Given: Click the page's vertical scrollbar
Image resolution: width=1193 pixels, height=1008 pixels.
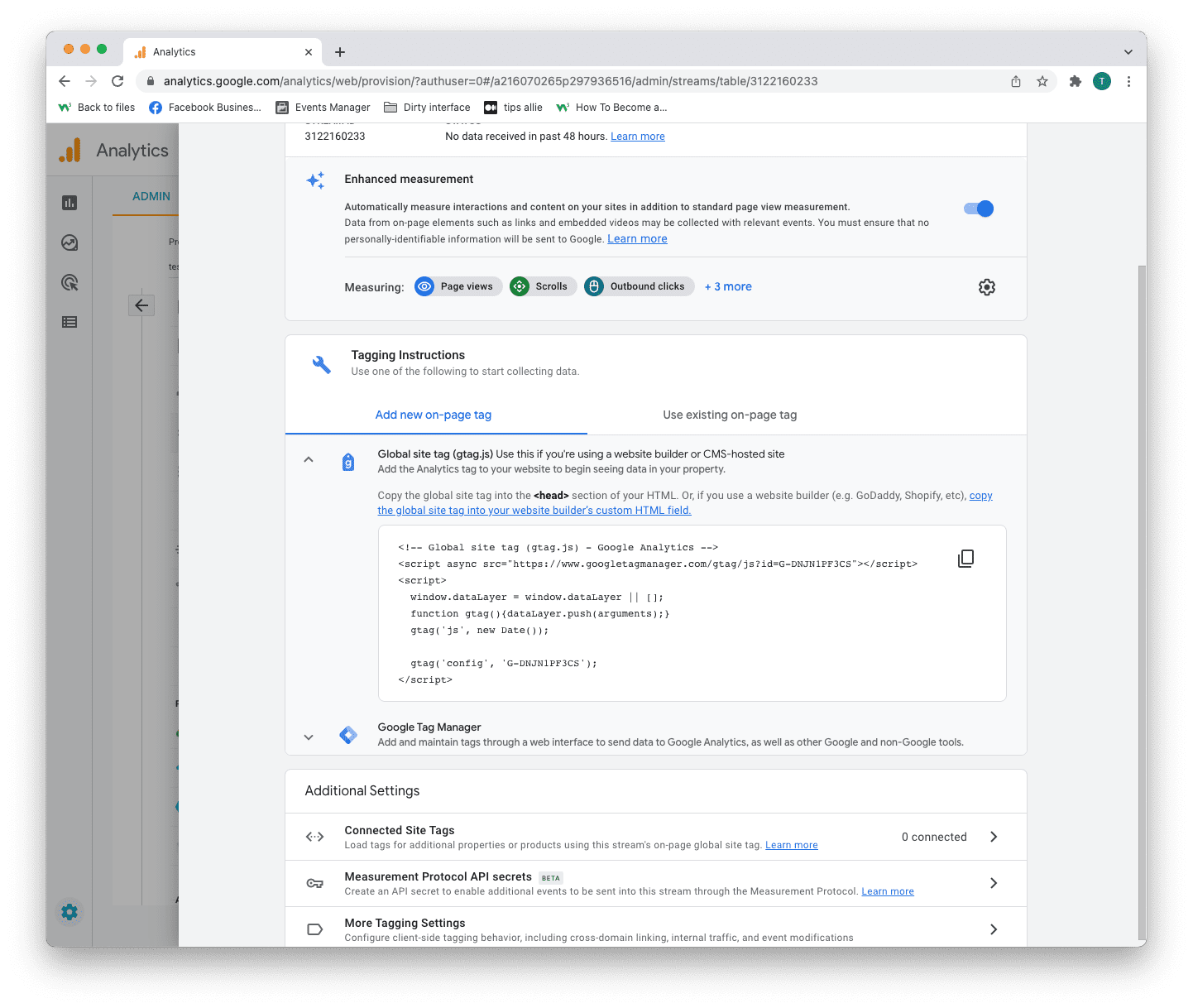Looking at the screenshot, I should (1142, 579).
